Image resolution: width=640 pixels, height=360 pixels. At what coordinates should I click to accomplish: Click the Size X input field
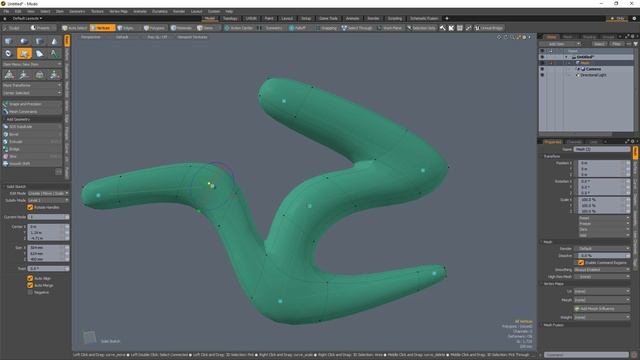click(48, 248)
